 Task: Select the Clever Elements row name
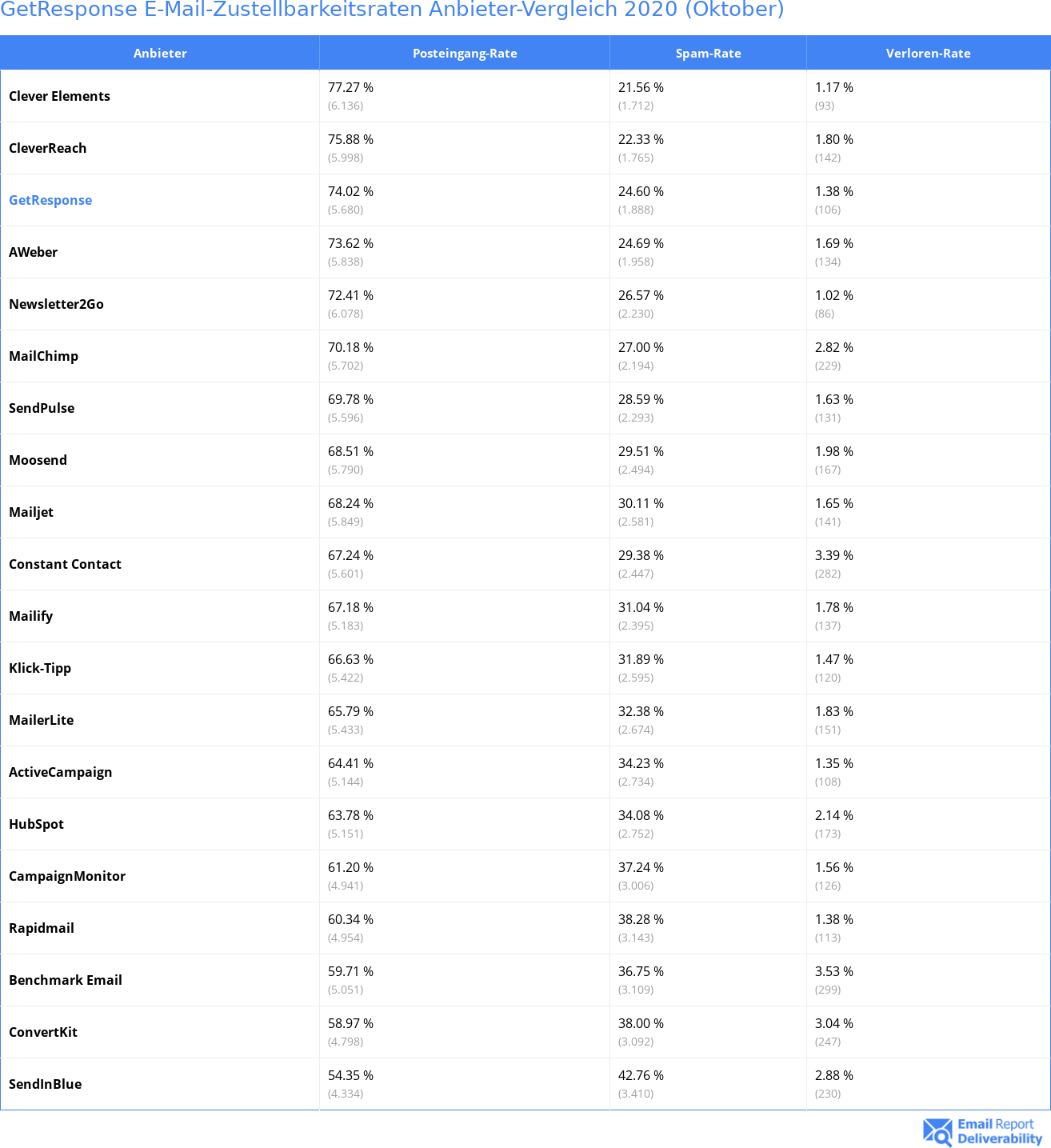pos(59,96)
